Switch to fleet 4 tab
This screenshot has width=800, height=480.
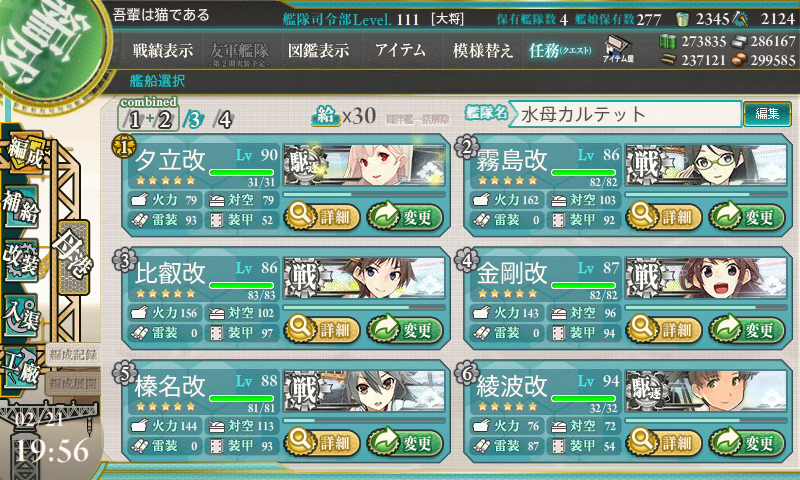(x=223, y=120)
